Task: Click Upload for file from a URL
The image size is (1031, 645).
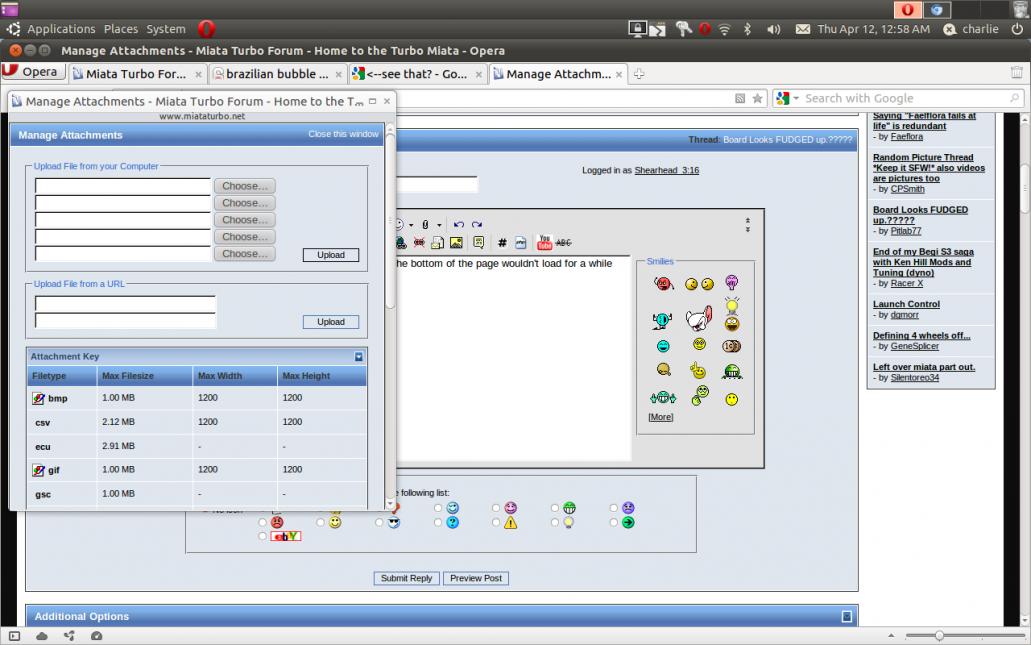Action: coord(331,322)
